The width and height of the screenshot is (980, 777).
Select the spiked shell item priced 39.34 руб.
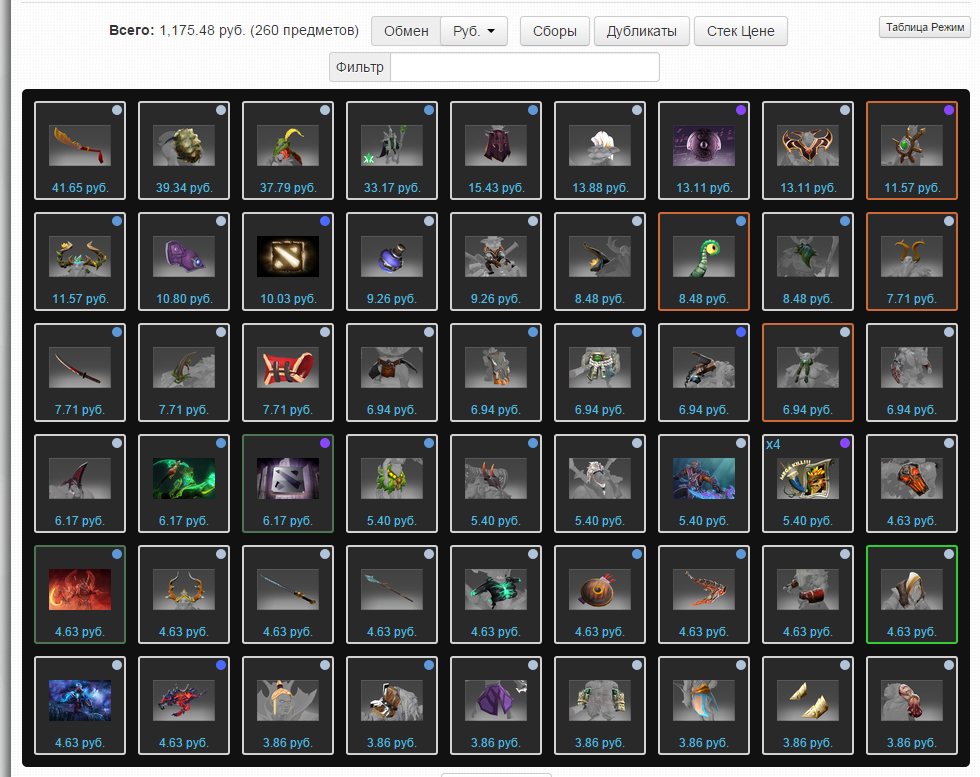(184, 151)
